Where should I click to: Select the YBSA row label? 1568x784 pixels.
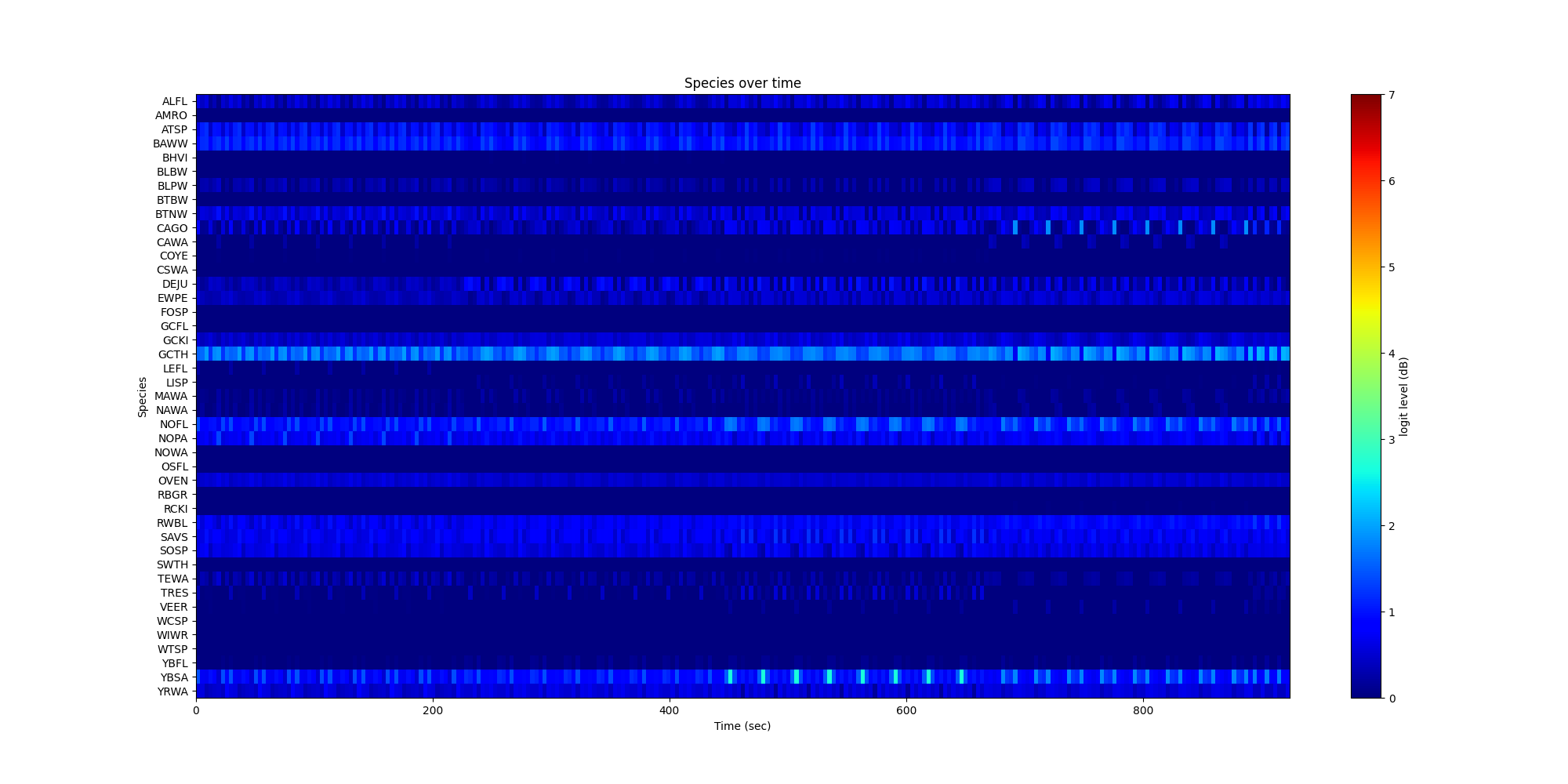pyautogui.click(x=174, y=677)
